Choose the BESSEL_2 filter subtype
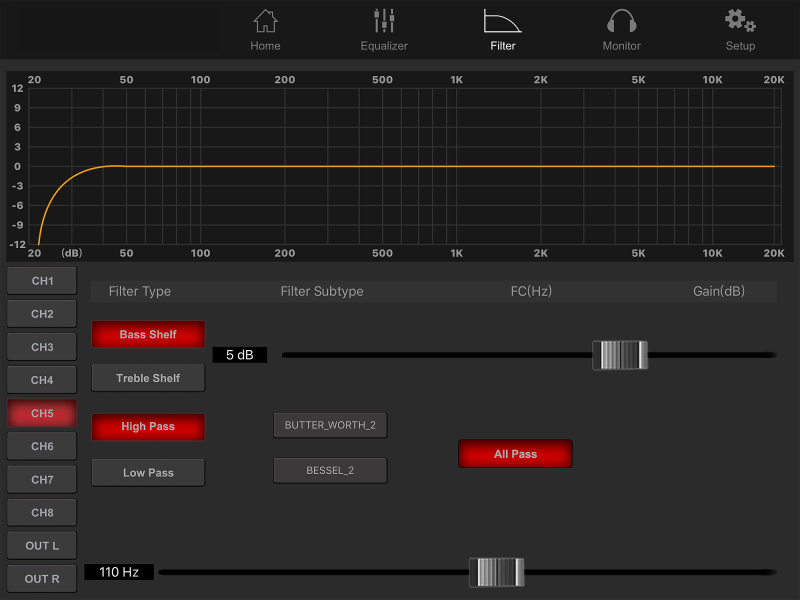 330,470
